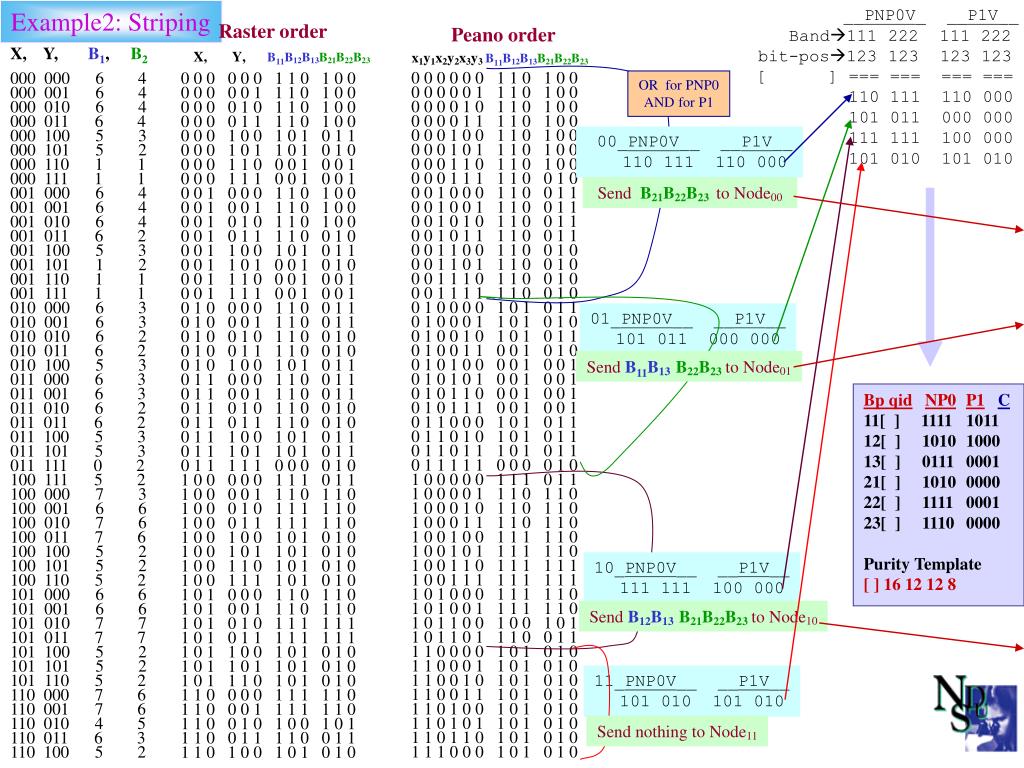Screen dimensions: 1024x768
Task: Click the underlined 'NP0' column header
Action: 940,400
